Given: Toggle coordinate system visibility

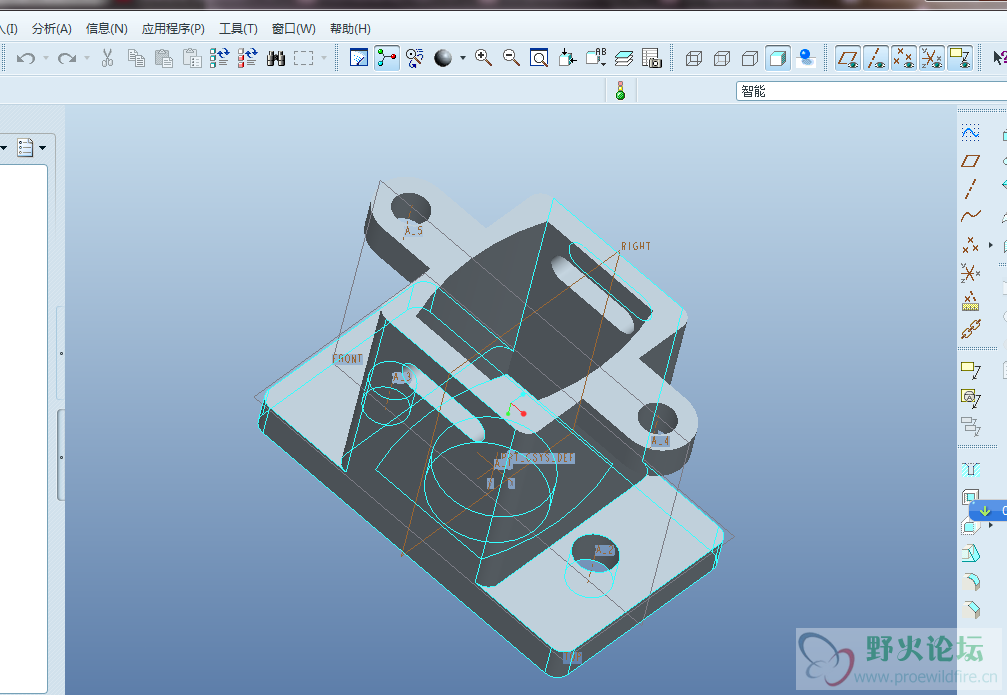Looking at the screenshot, I should pyautogui.click(x=932, y=58).
